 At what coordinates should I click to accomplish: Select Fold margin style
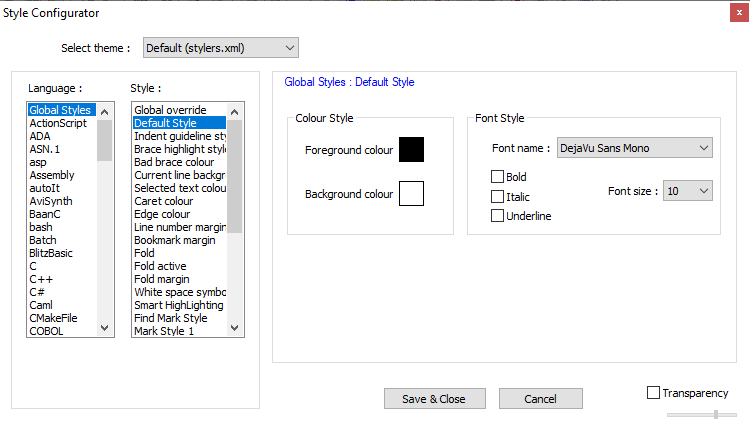179,279
